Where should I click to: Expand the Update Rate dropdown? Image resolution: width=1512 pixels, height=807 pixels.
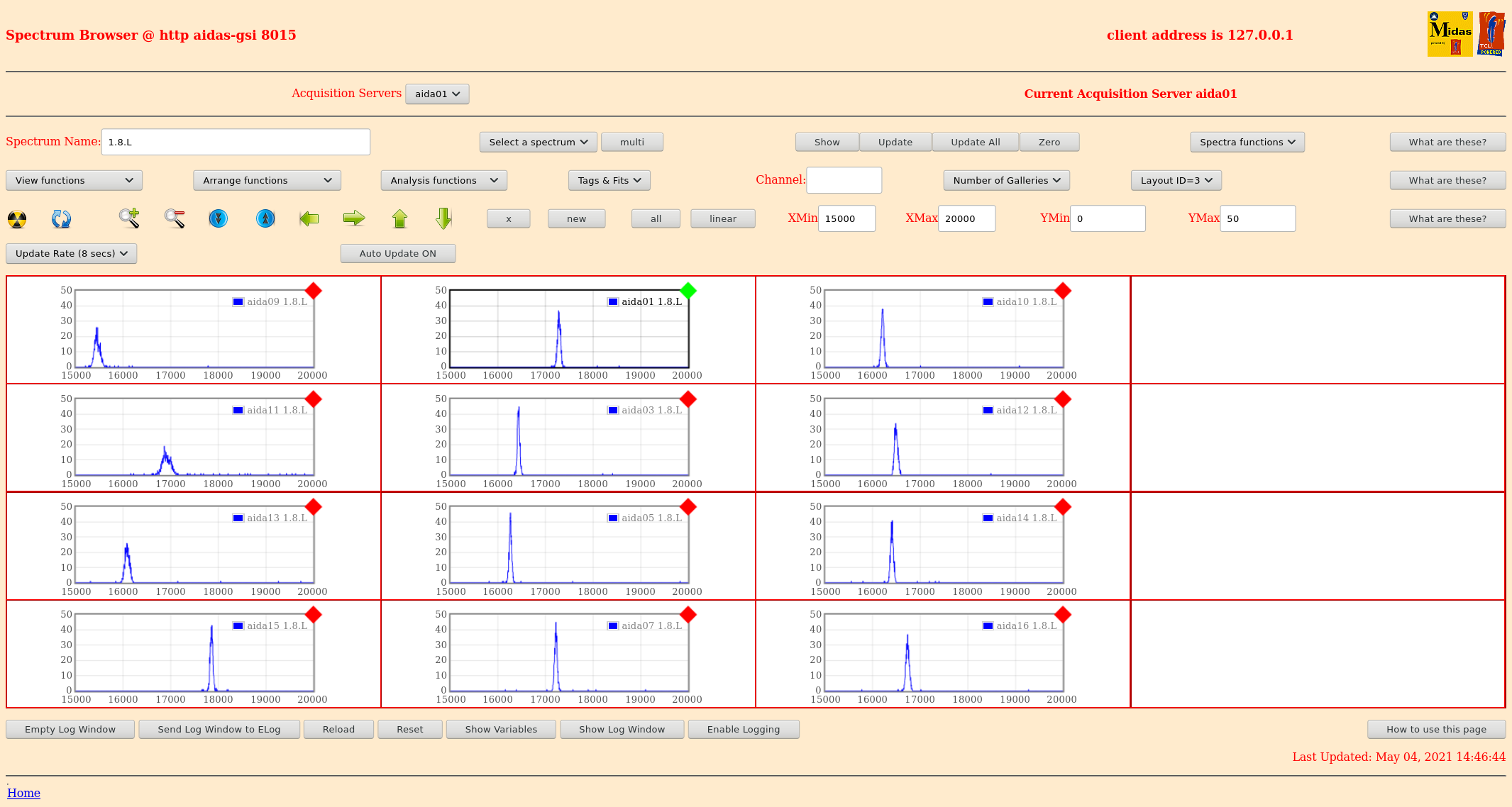tap(71, 253)
